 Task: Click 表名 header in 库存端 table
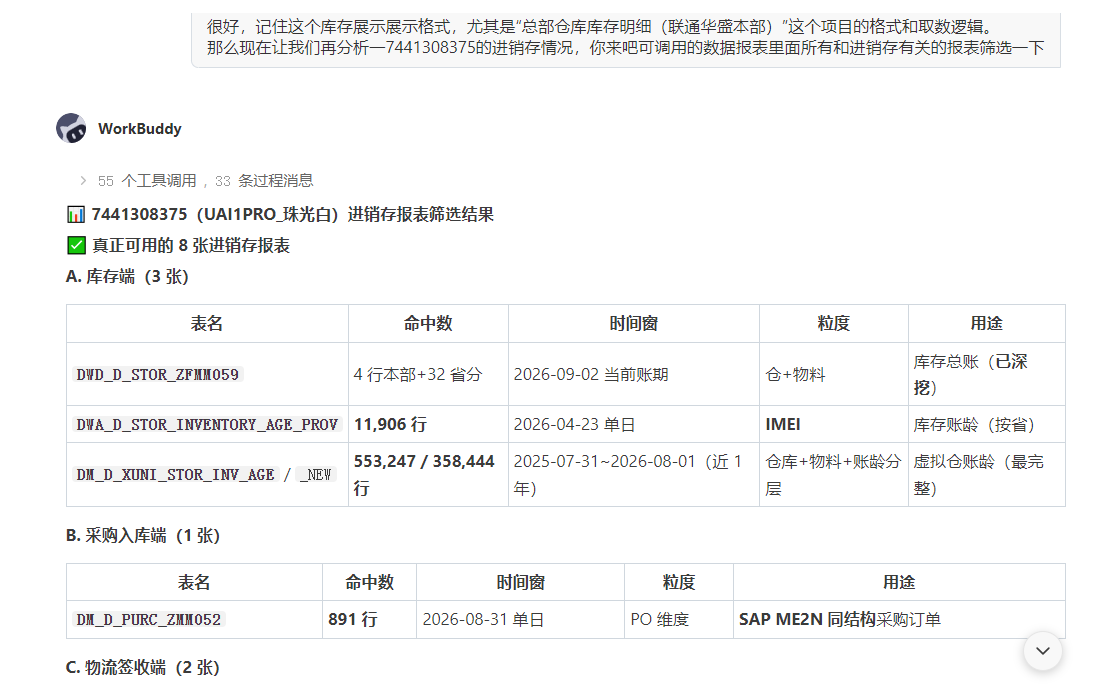click(x=207, y=324)
